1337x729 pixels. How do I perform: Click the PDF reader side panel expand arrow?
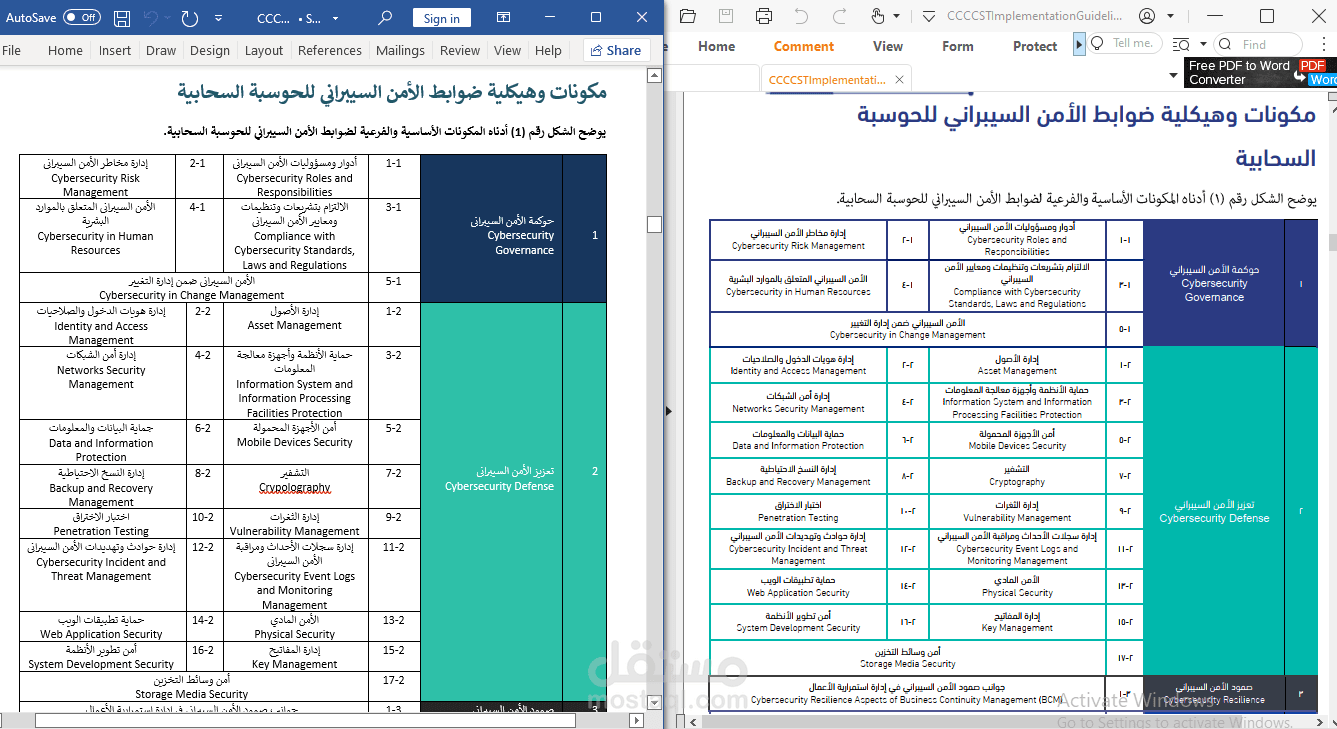point(669,411)
